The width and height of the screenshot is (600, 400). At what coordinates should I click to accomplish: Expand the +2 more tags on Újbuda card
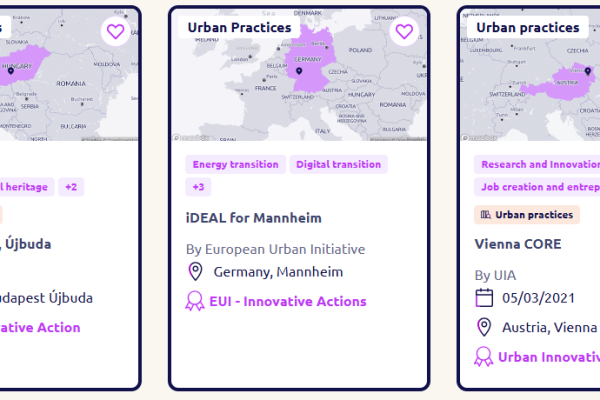point(71,187)
